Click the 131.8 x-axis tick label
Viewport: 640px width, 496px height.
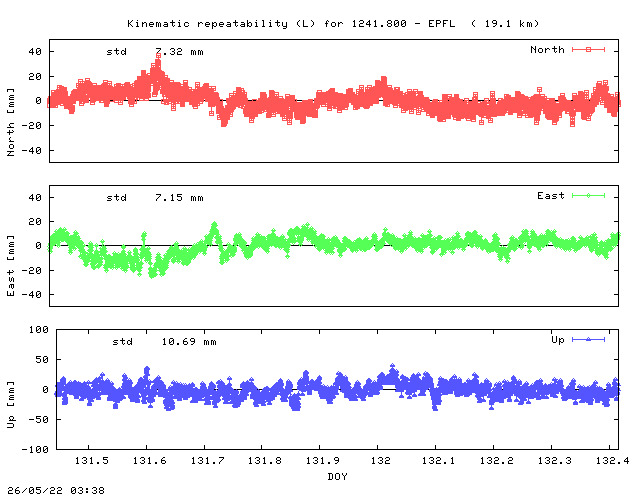coord(265,460)
